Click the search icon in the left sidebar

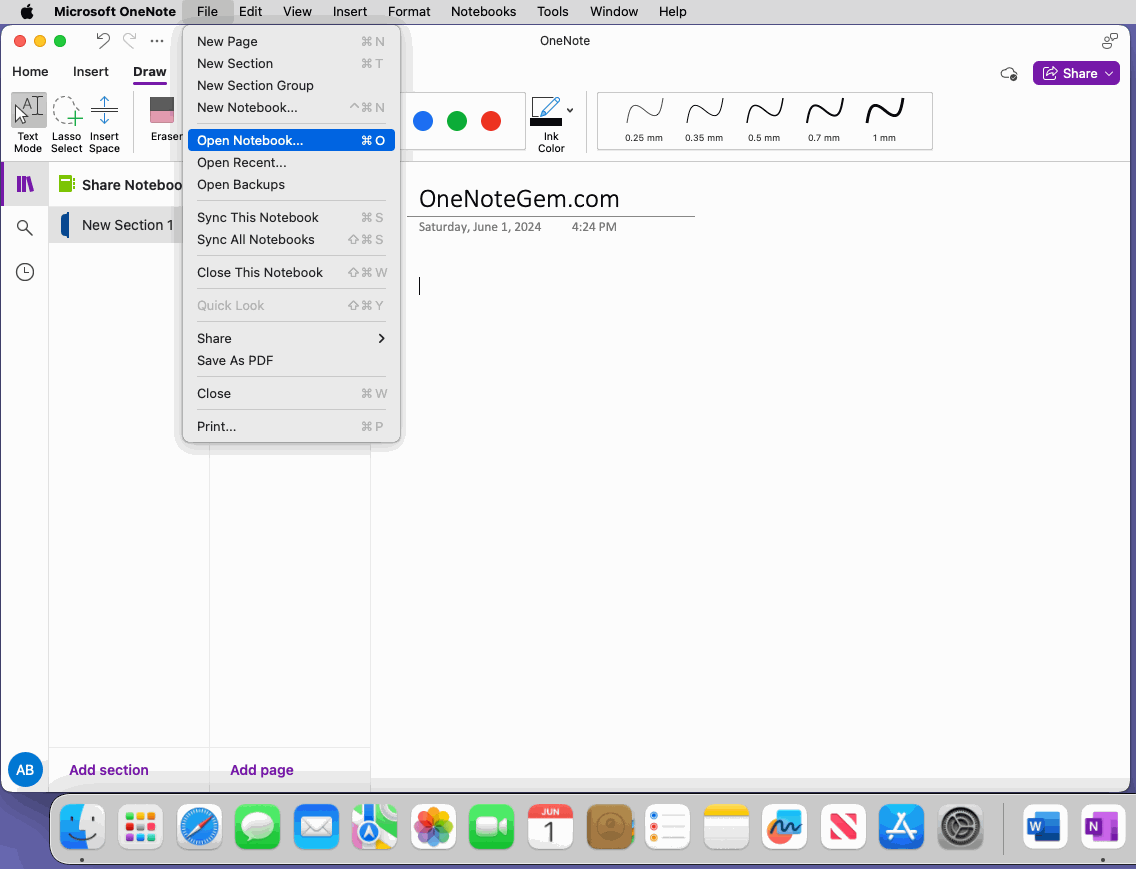pos(24,227)
